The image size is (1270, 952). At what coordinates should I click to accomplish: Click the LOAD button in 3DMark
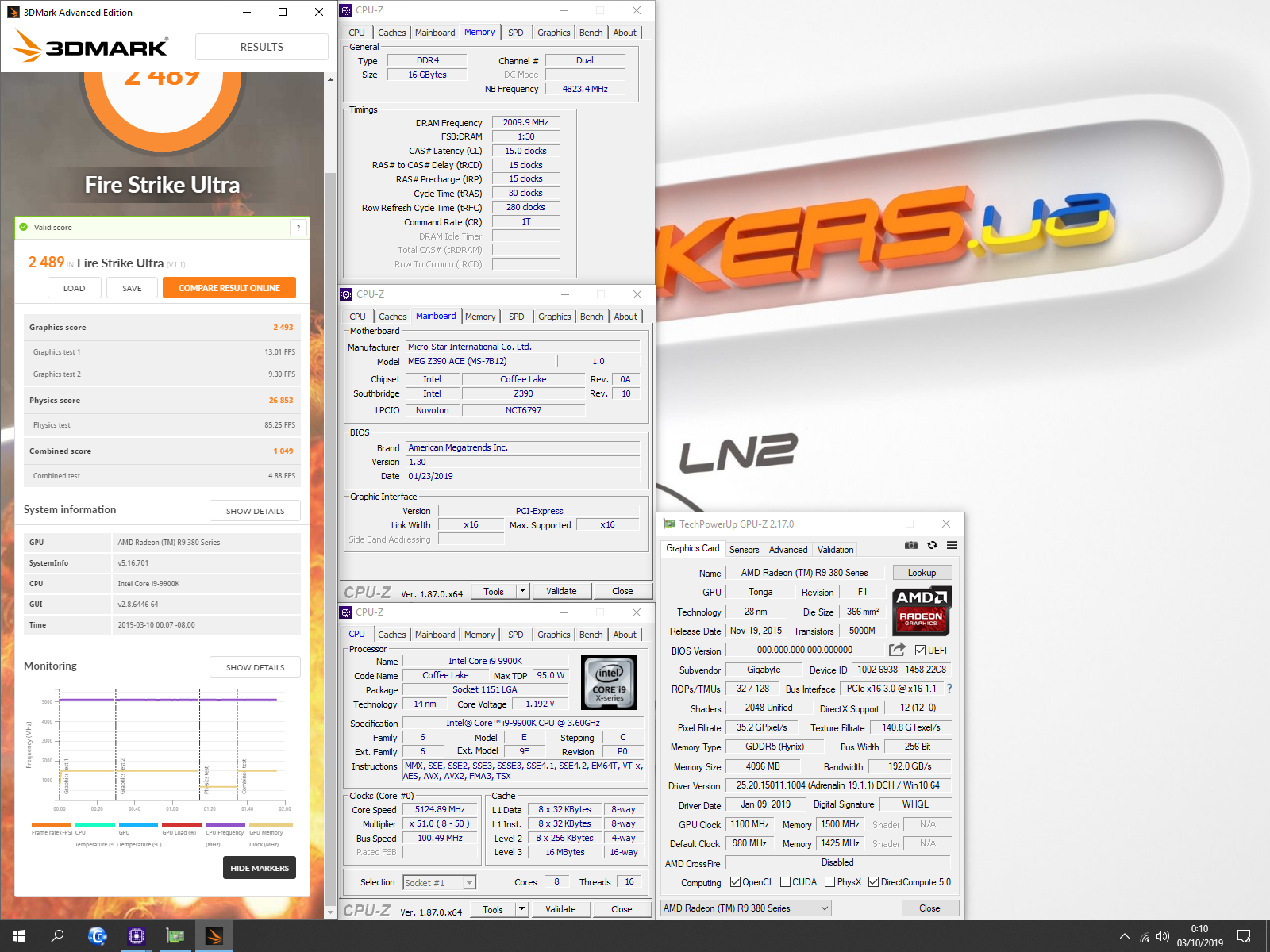click(x=75, y=288)
